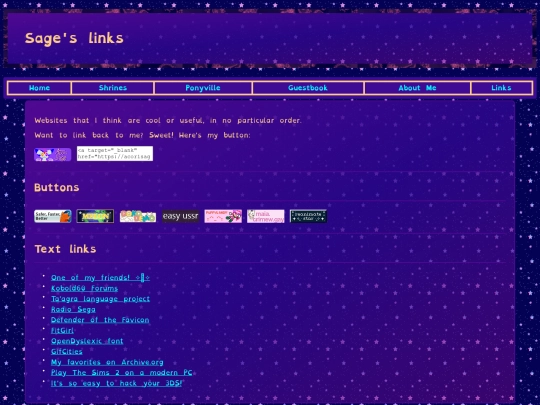Screen dimensions: 540x405
Task: Click the FitGirl link
Action: point(62,331)
